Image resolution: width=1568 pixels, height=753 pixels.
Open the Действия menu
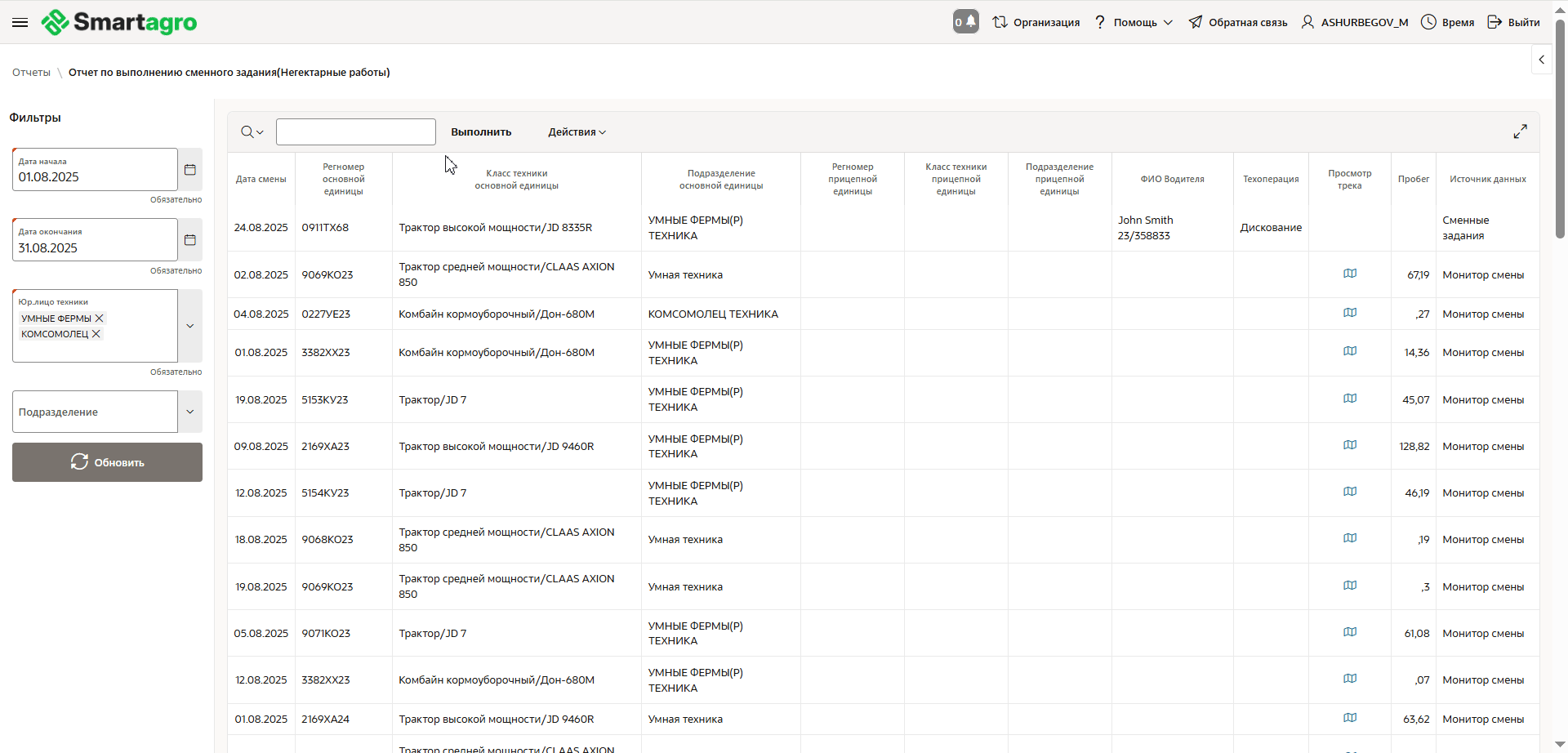pyautogui.click(x=577, y=132)
